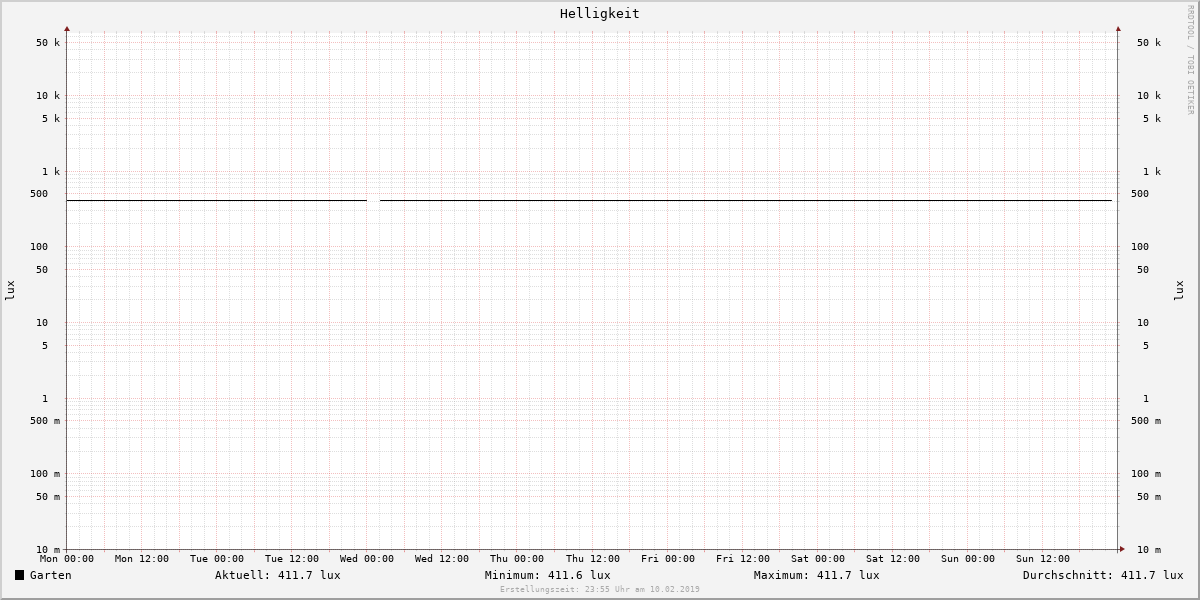Click the Thu 00:00 time axis label
Screen dimensions: 1200x600
(x=517, y=559)
